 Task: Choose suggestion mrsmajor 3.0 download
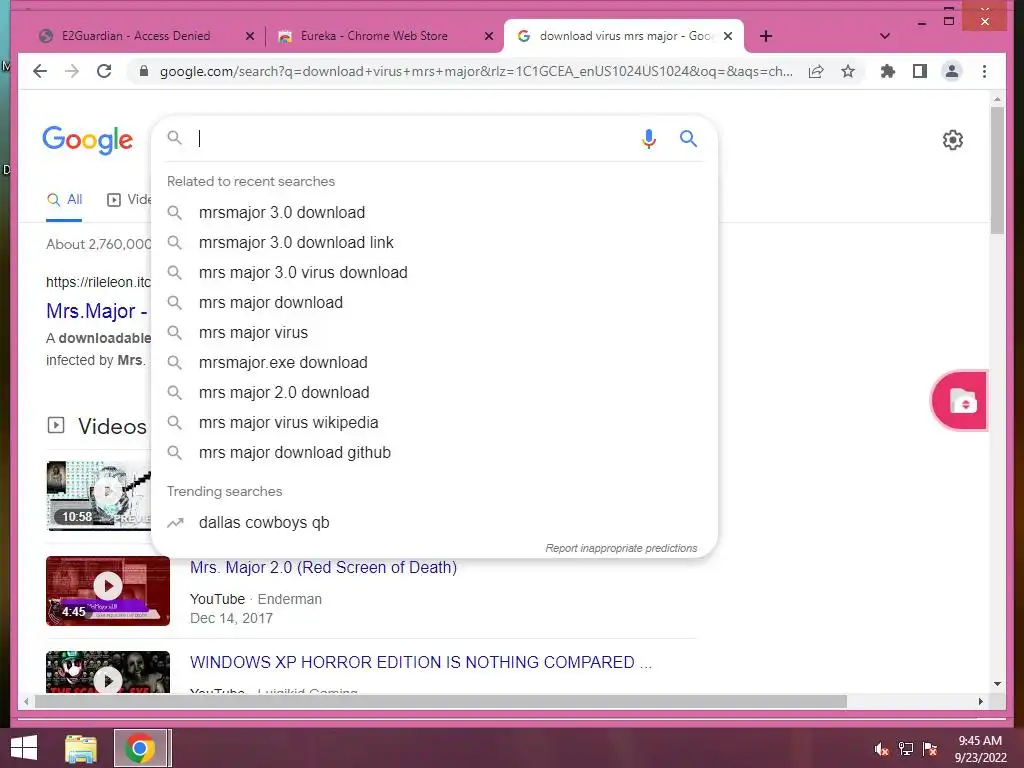click(x=434, y=212)
